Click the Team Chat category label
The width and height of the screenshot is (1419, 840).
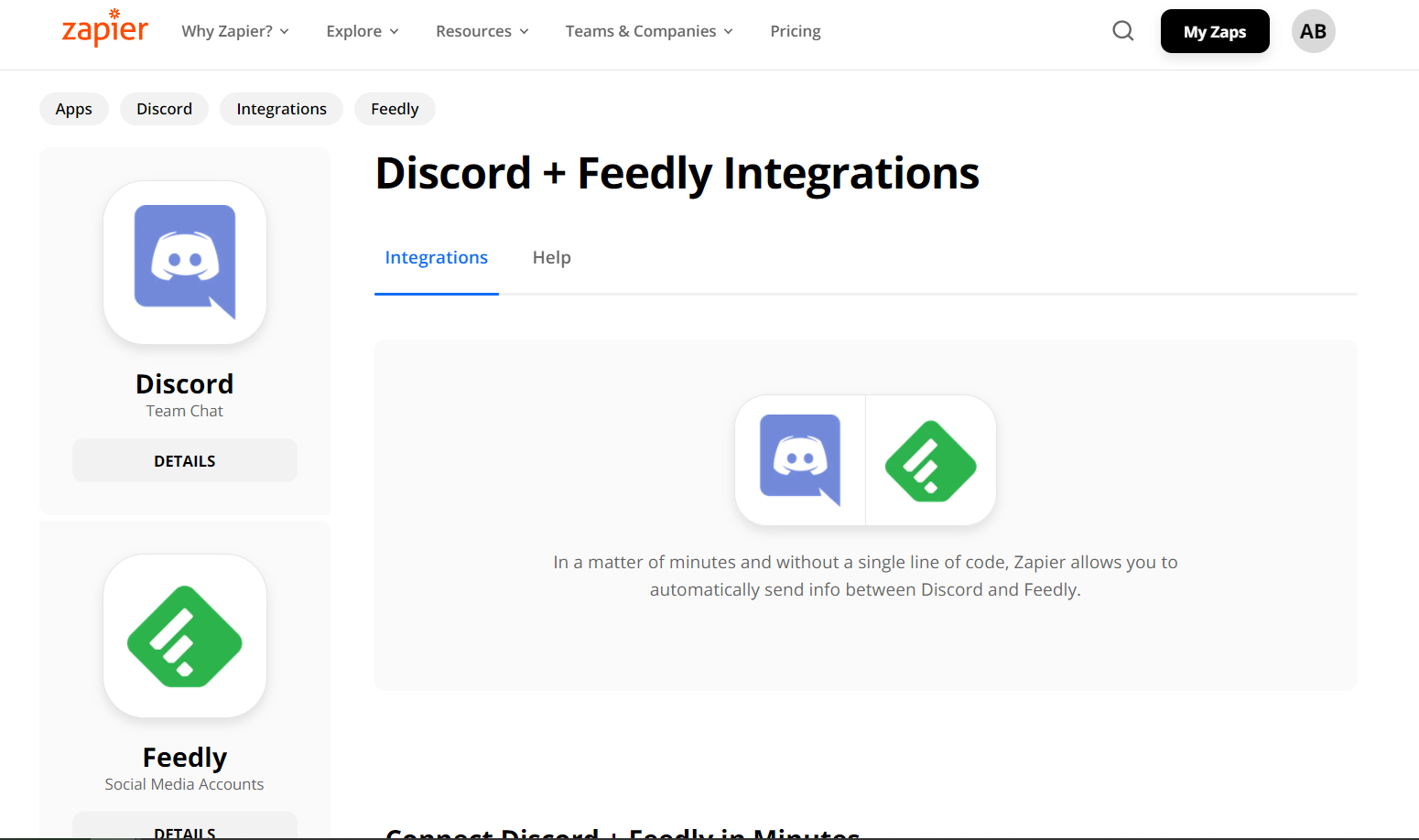click(185, 411)
